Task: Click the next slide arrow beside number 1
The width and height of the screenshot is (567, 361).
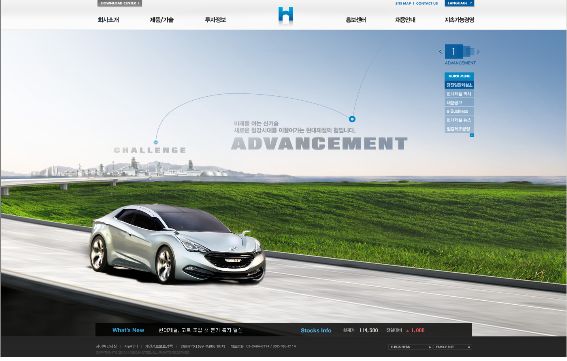Action: click(478, 52)
